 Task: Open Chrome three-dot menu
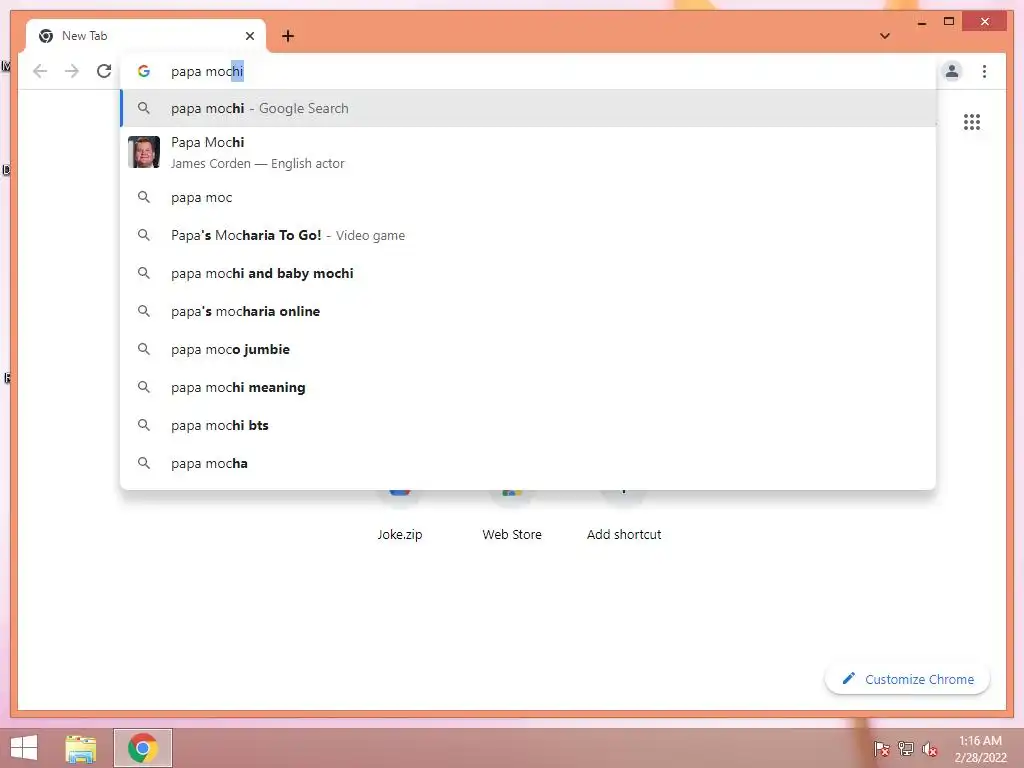click(984, 71)
